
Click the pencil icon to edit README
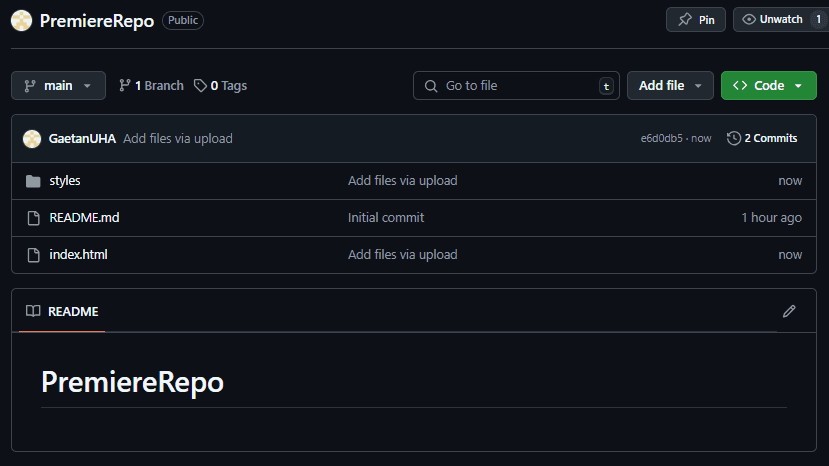789,311
